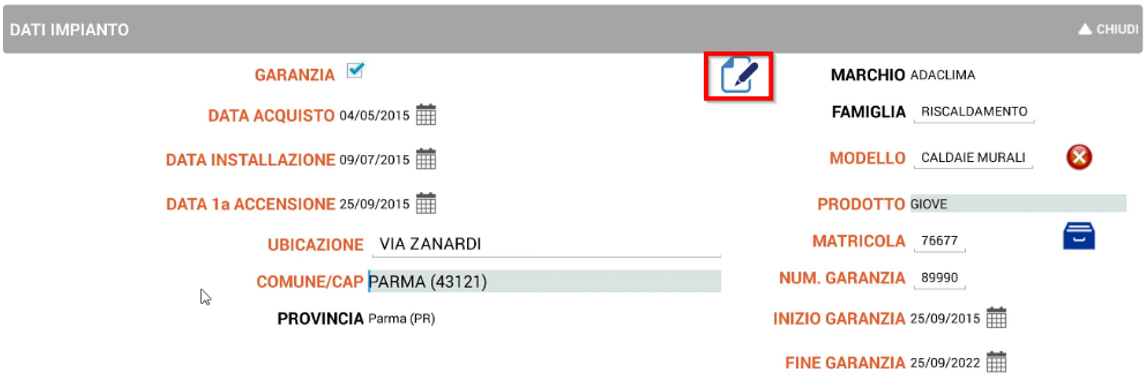Click the Num. Garanzia field 89990
Screen dimensions: 1144x385
tap(940, 278)
